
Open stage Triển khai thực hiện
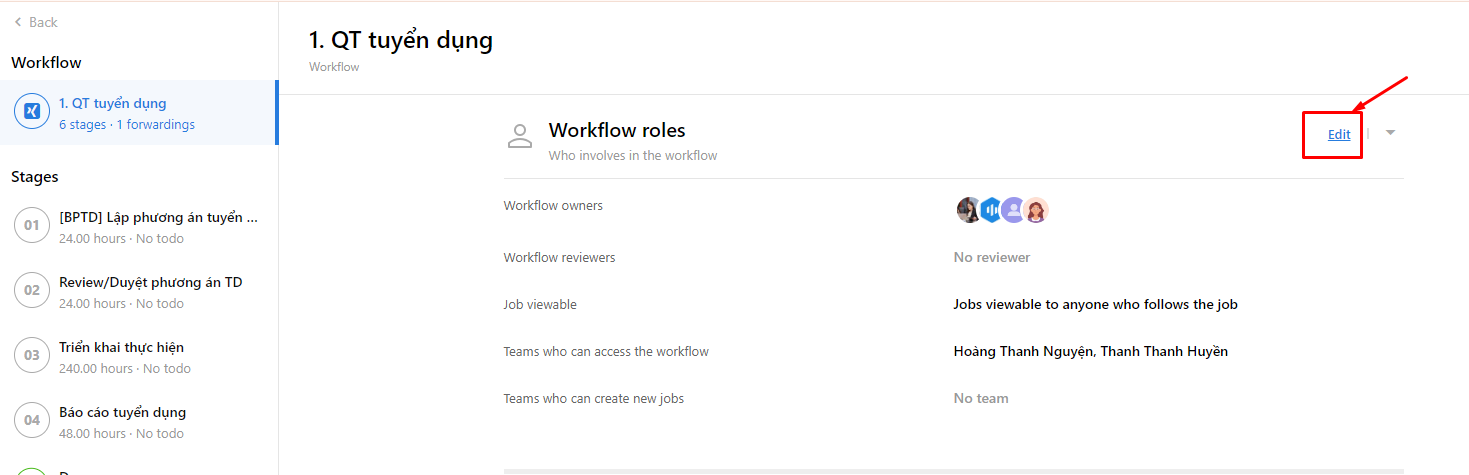122,347
